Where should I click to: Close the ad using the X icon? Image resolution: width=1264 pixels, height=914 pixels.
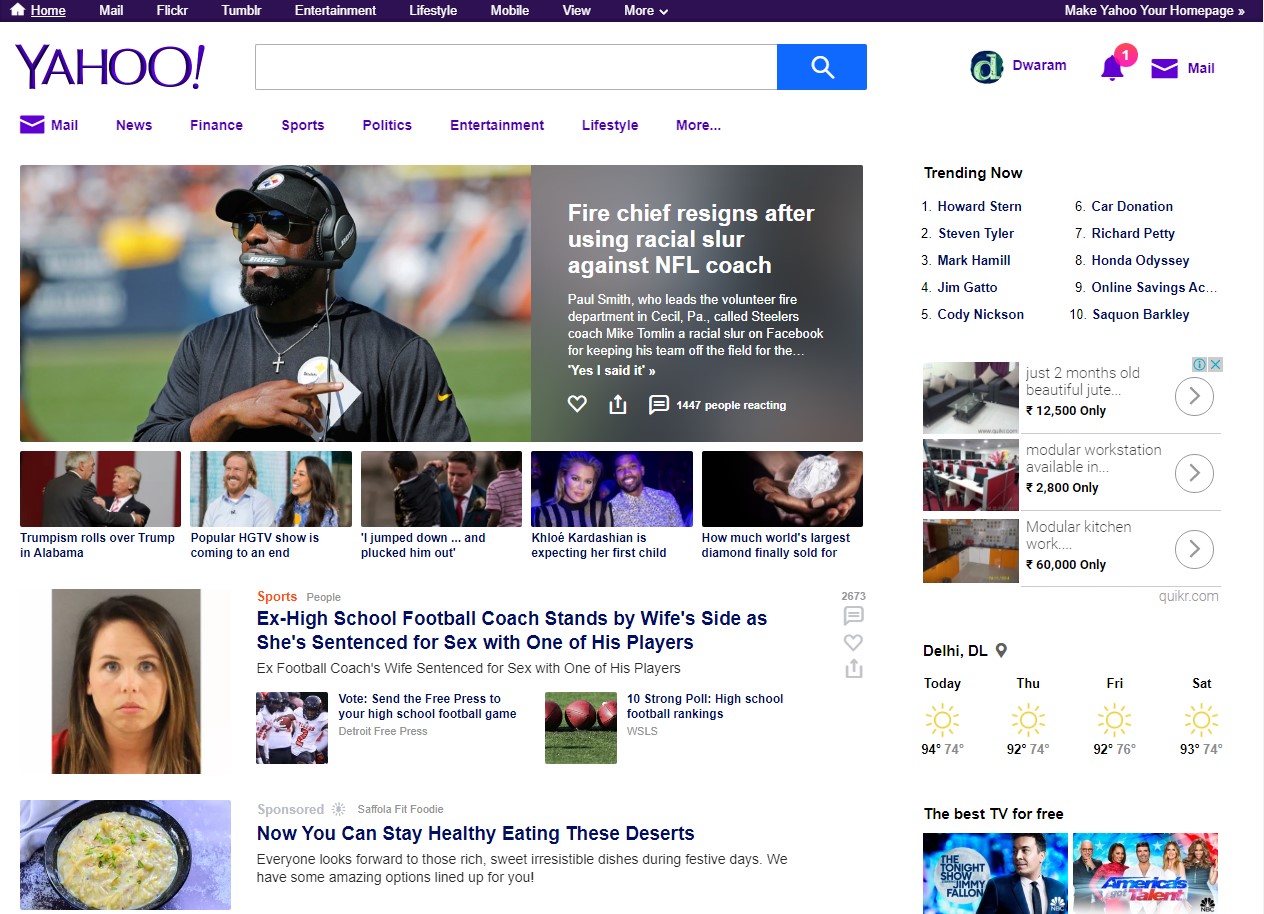click(x=1216, y=365)
